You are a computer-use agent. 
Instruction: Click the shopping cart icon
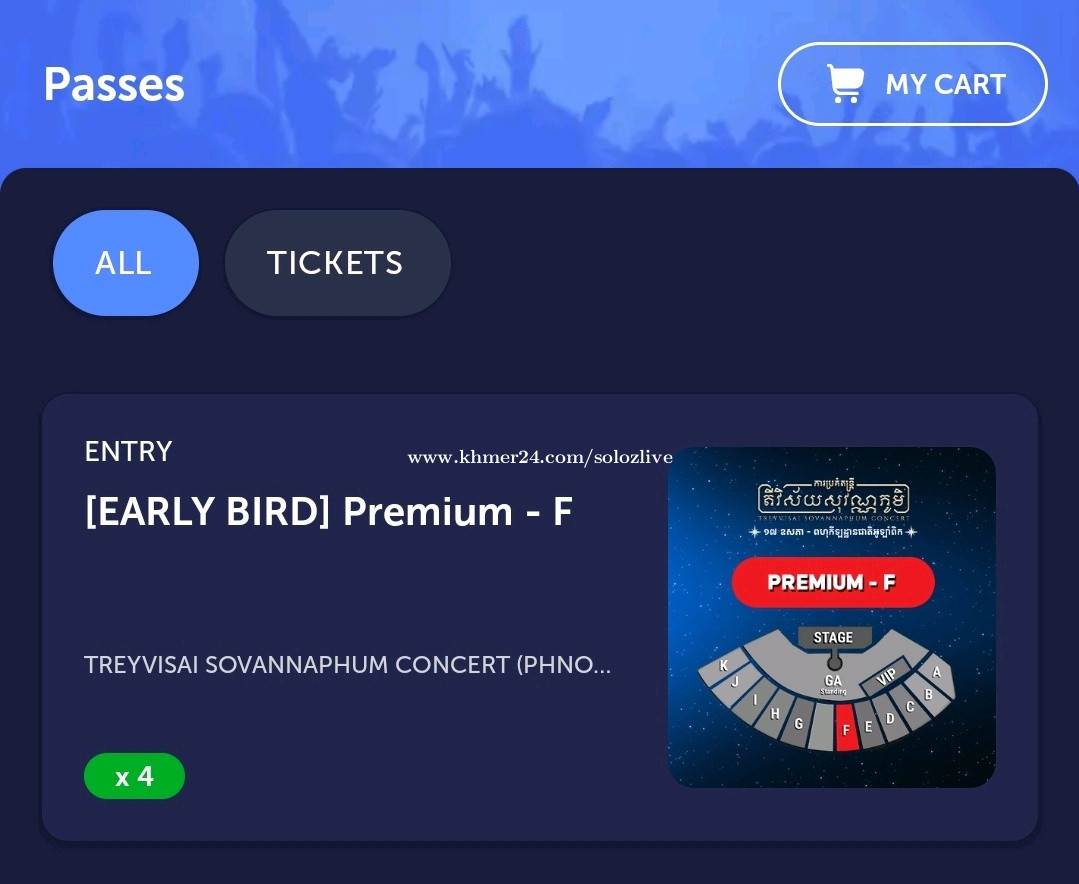[845, 84]
